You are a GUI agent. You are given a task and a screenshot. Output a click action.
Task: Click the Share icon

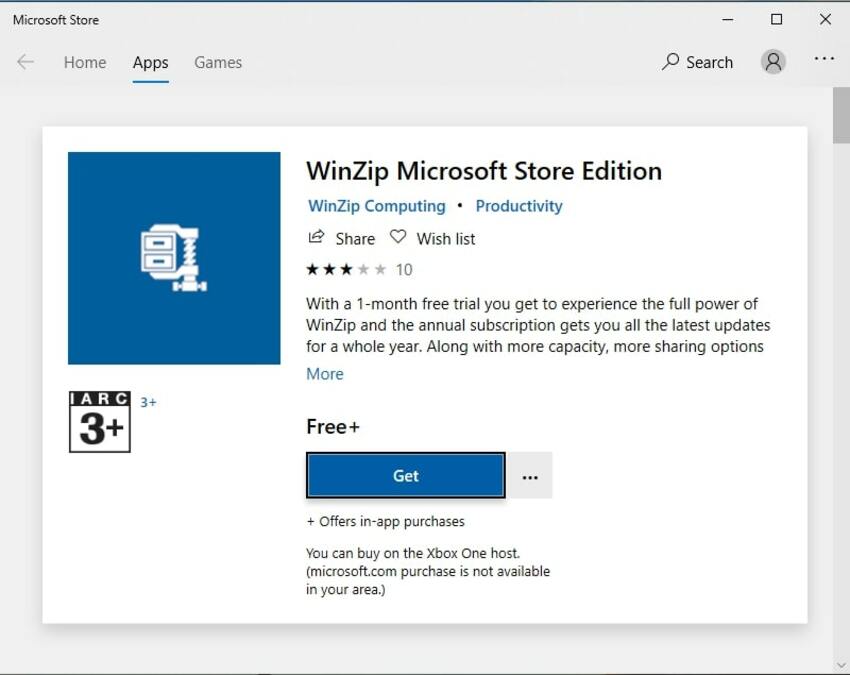click(x=317, y=238)
